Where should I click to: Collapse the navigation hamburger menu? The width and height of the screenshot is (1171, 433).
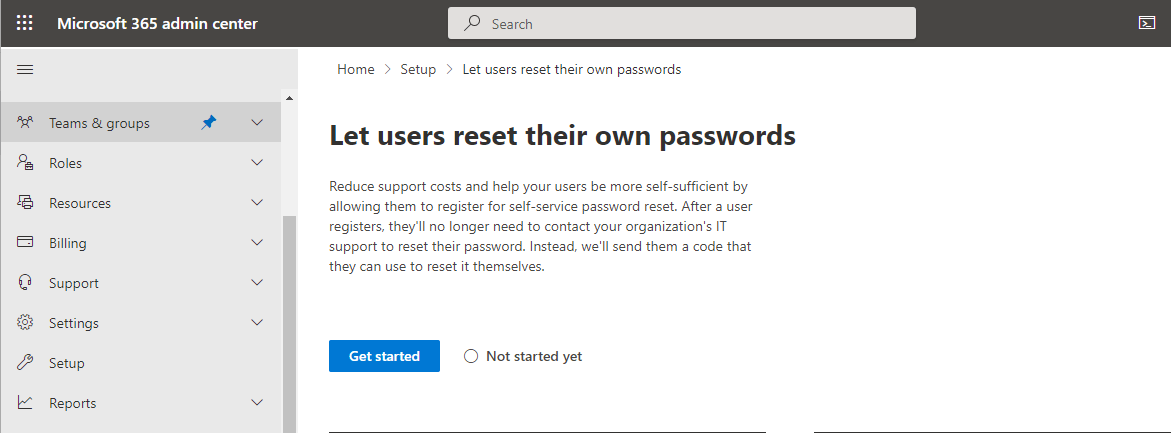coord(25,69)
